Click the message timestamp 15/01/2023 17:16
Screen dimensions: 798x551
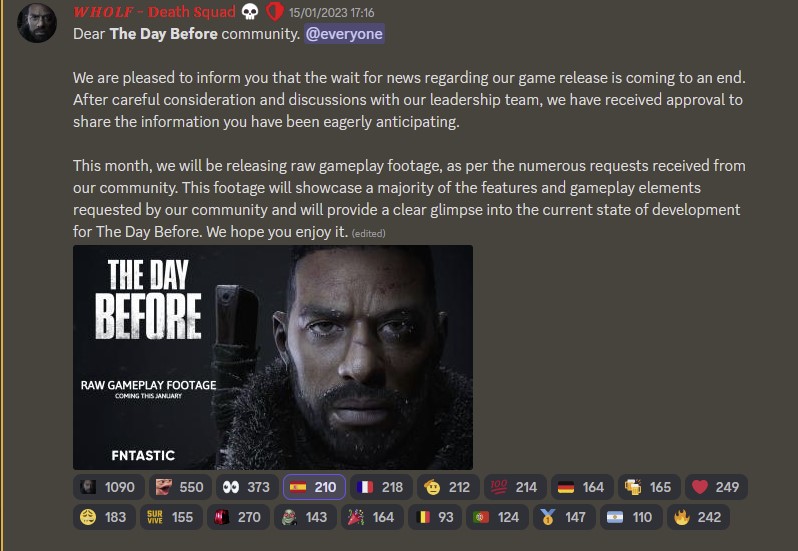331,13
